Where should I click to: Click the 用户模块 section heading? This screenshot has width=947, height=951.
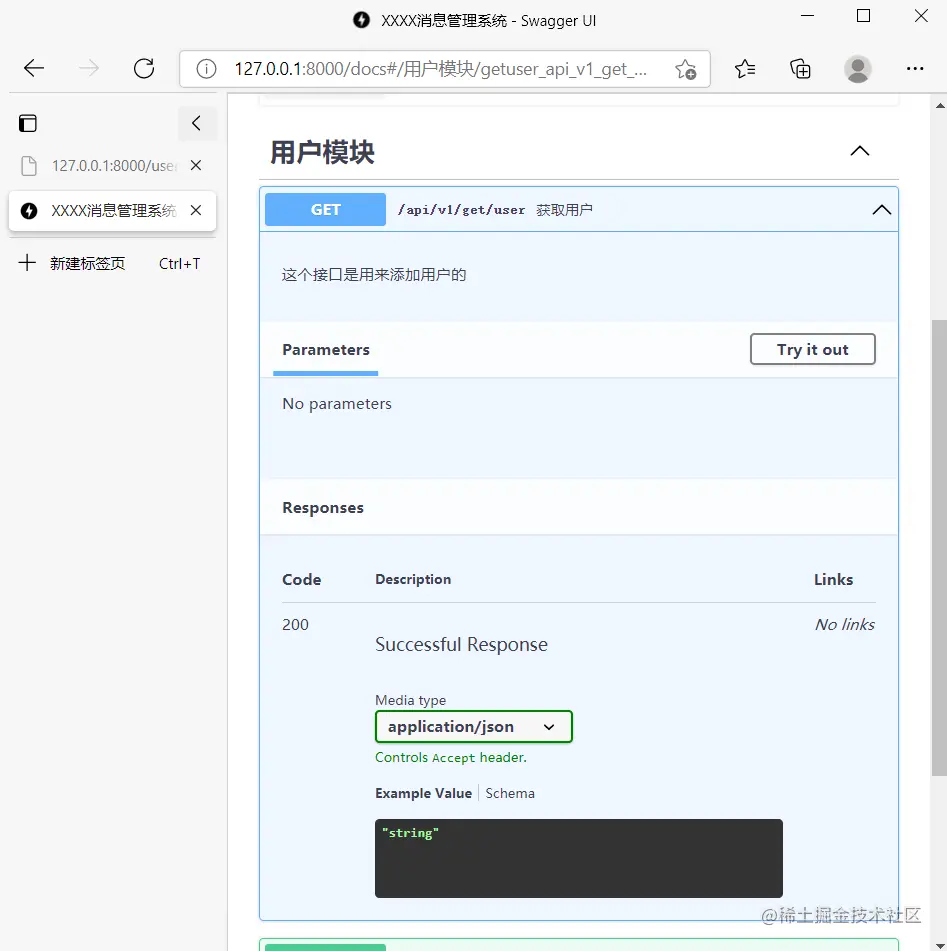[x=322, y=152]
